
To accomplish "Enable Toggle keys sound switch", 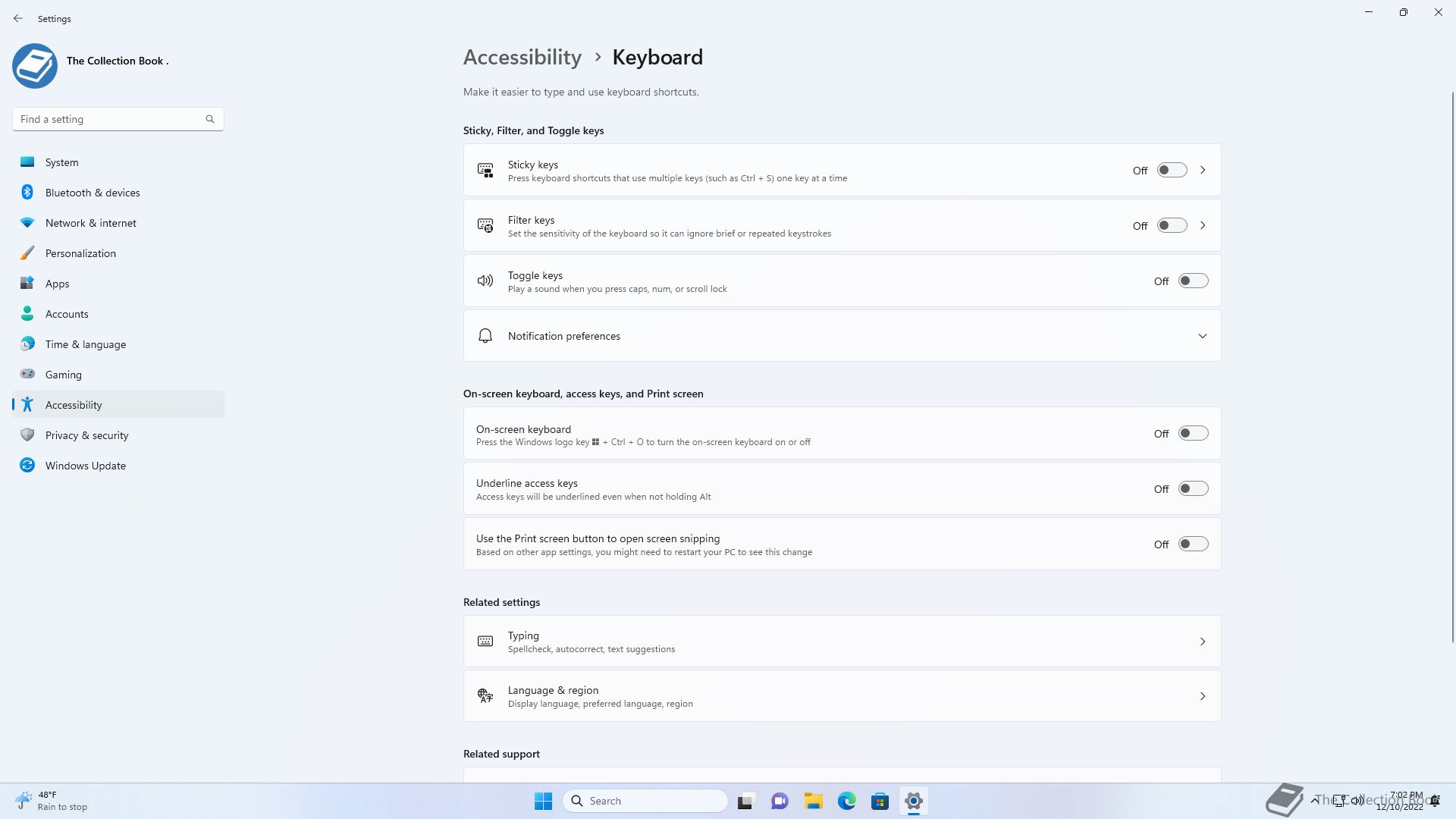I will point(1193,281).
